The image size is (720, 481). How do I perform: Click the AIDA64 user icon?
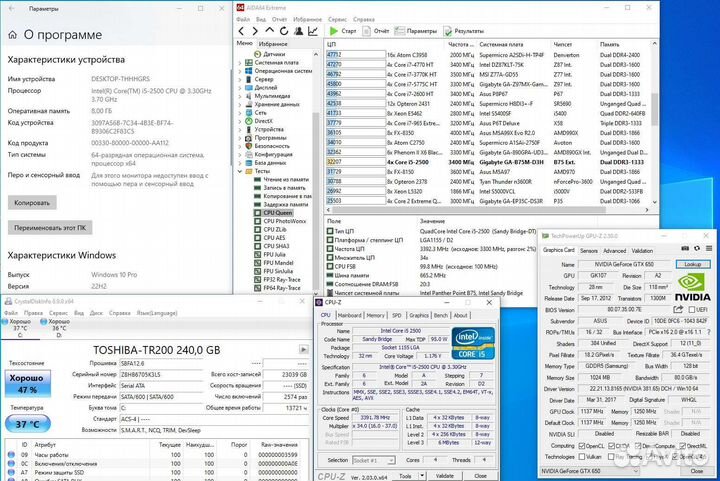click(298, 31)
